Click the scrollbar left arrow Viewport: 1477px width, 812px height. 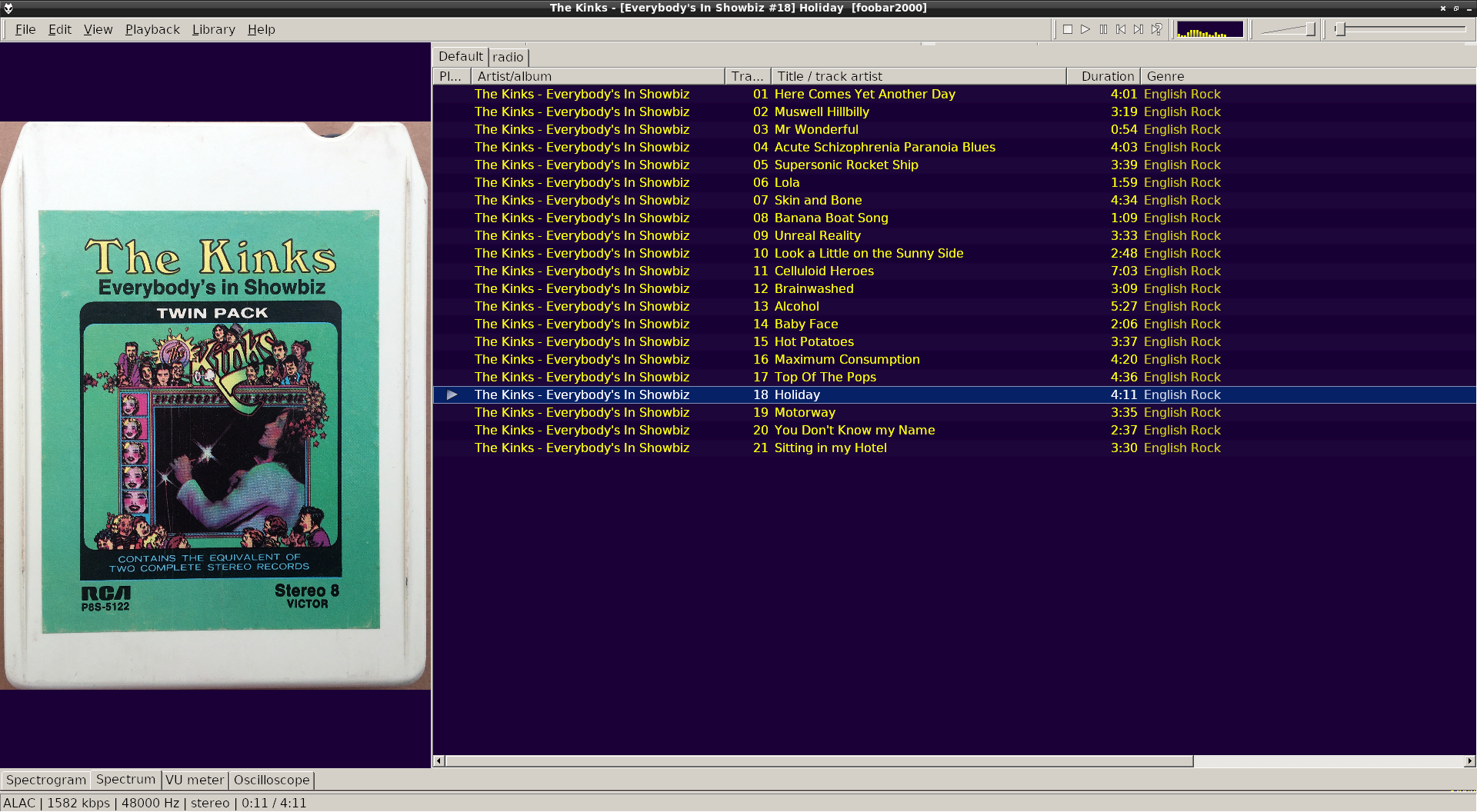point(439,761)
